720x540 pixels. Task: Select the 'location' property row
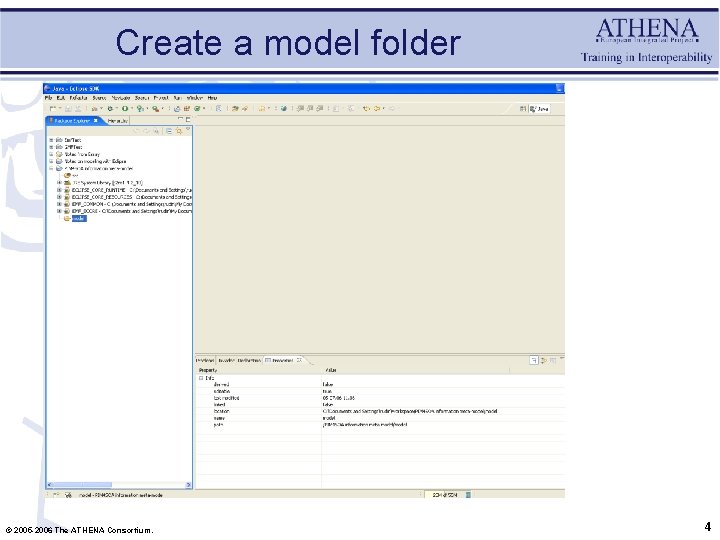pyautogui.click(x=380, y=411)
